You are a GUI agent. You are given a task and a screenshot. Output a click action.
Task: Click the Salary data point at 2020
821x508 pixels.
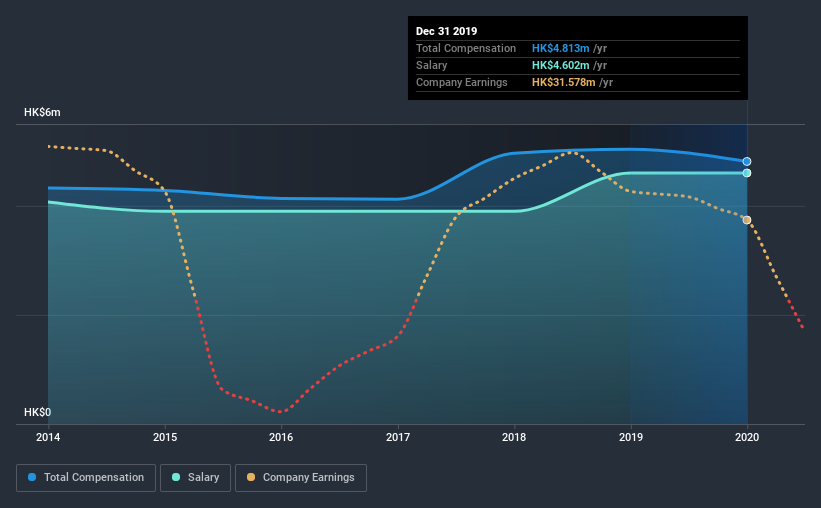pyautogui.click(x=747, y=173)
